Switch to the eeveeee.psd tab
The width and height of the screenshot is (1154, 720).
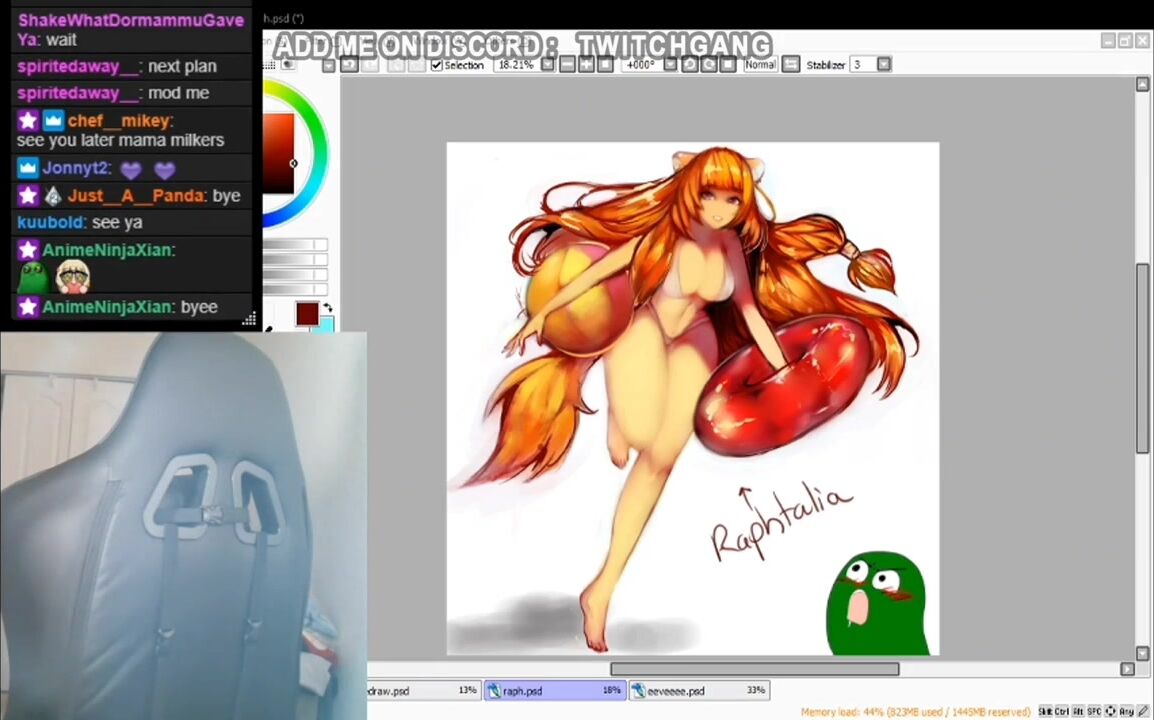click(x=699, y=691)
